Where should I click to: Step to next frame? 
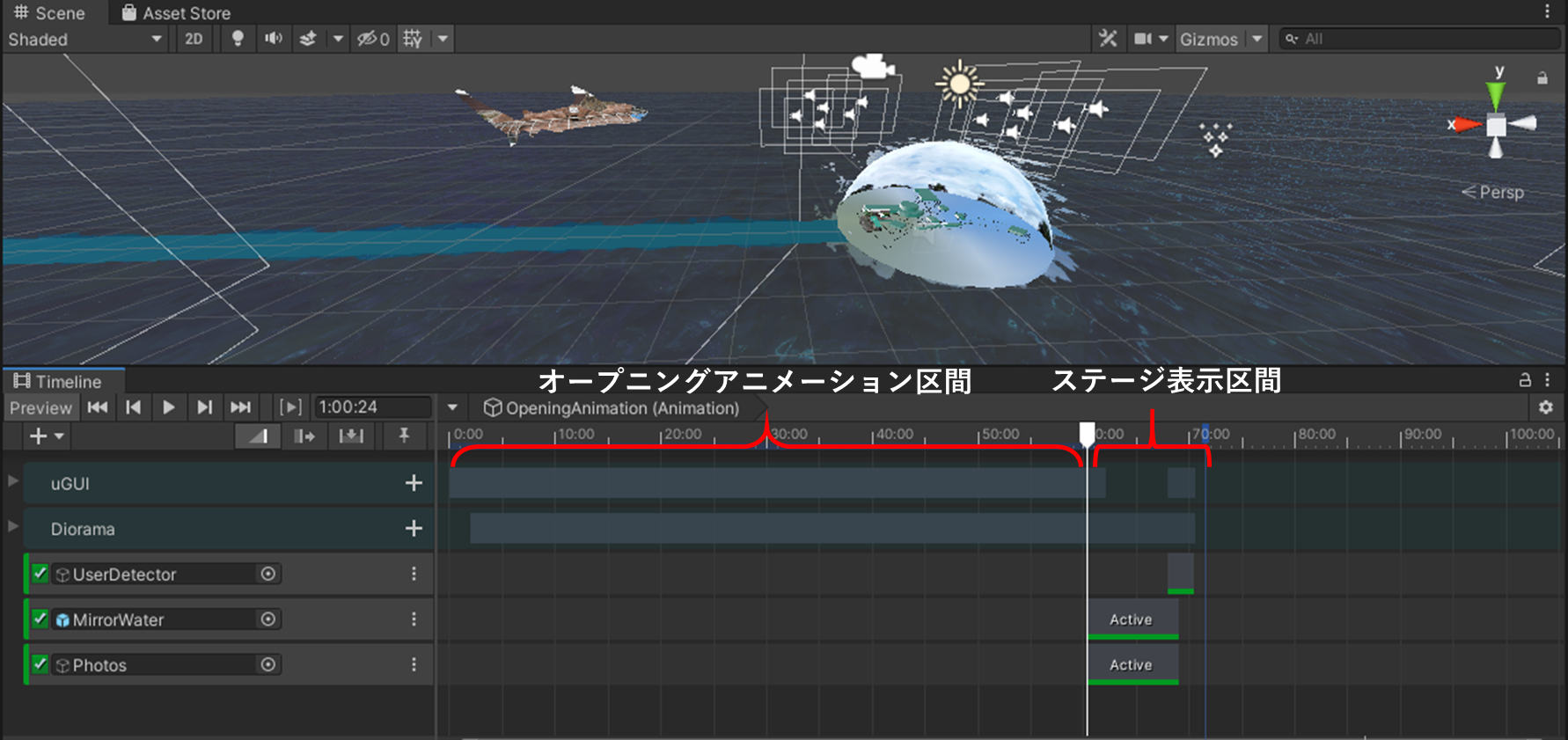[204, 407]
